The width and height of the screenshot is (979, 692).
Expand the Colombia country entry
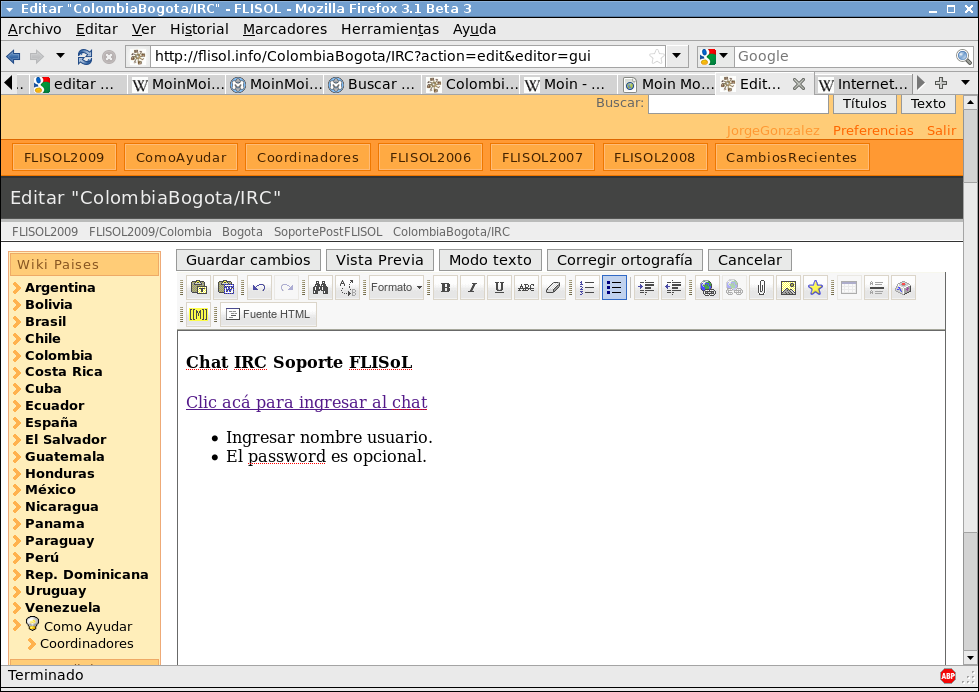pos(59,355)
